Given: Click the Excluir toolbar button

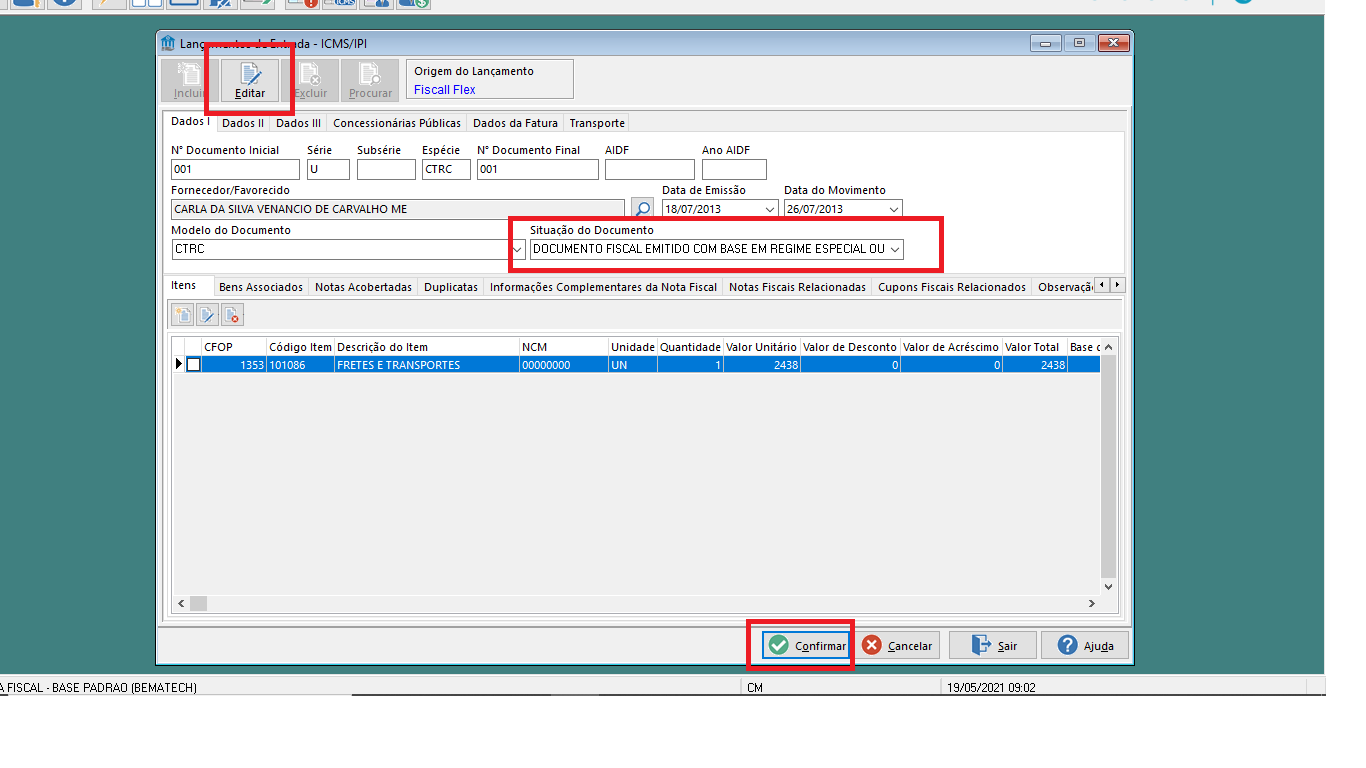Looking at the screenshot, I should (x=310, y=81).
